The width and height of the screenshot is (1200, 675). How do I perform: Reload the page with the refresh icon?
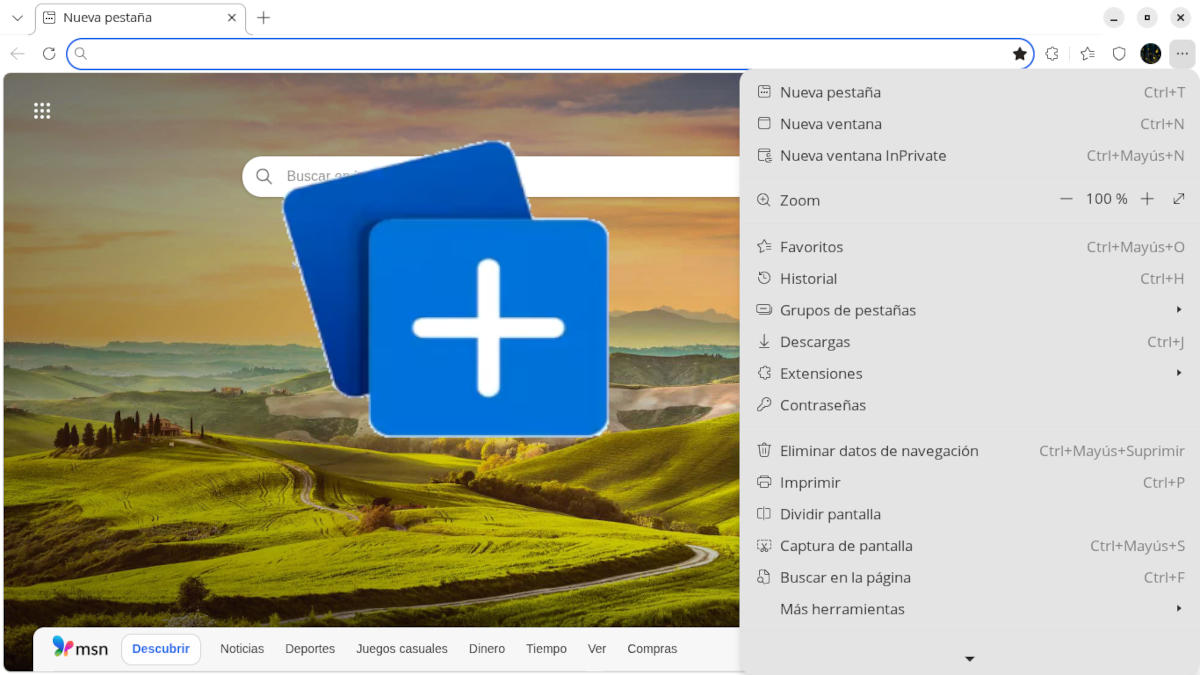[x=49, y=54]
